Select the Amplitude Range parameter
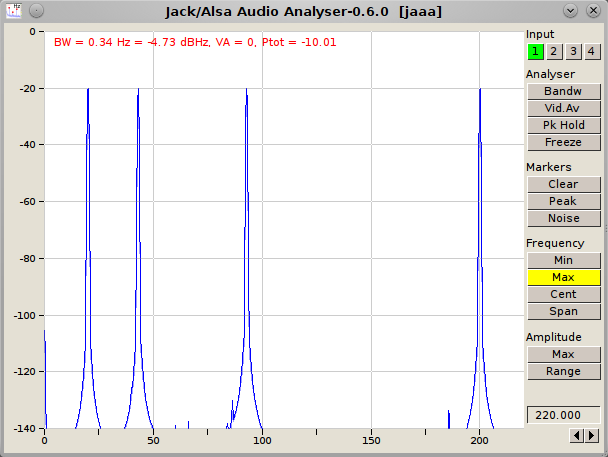The width and height of the screenshot is (608, 457). [x=563, y=371]
